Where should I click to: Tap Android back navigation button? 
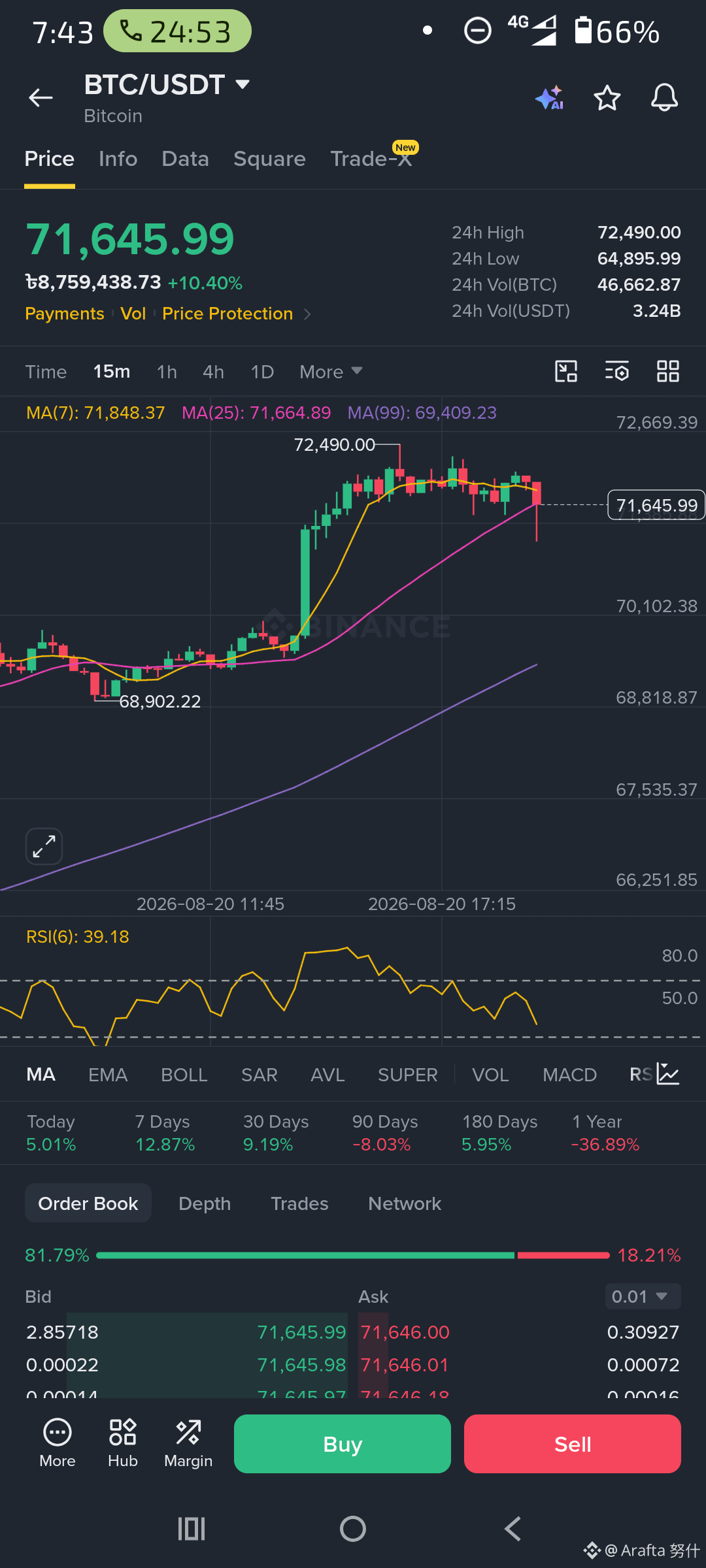pos(513,1529)
